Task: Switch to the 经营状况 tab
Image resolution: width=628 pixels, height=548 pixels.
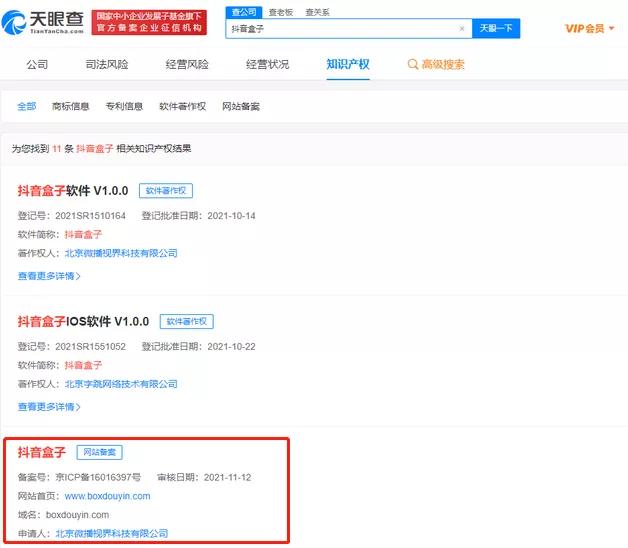Action: [x=268, y=64]
